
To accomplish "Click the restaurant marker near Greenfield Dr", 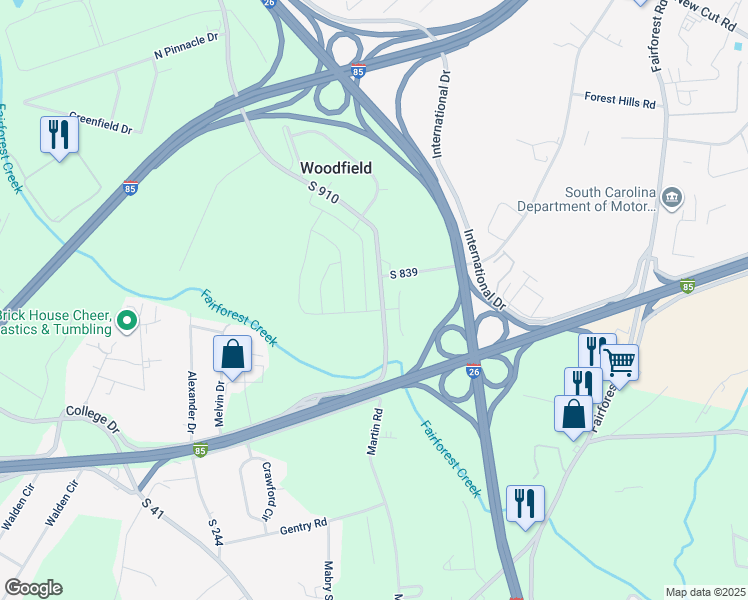I will (59, 137).
